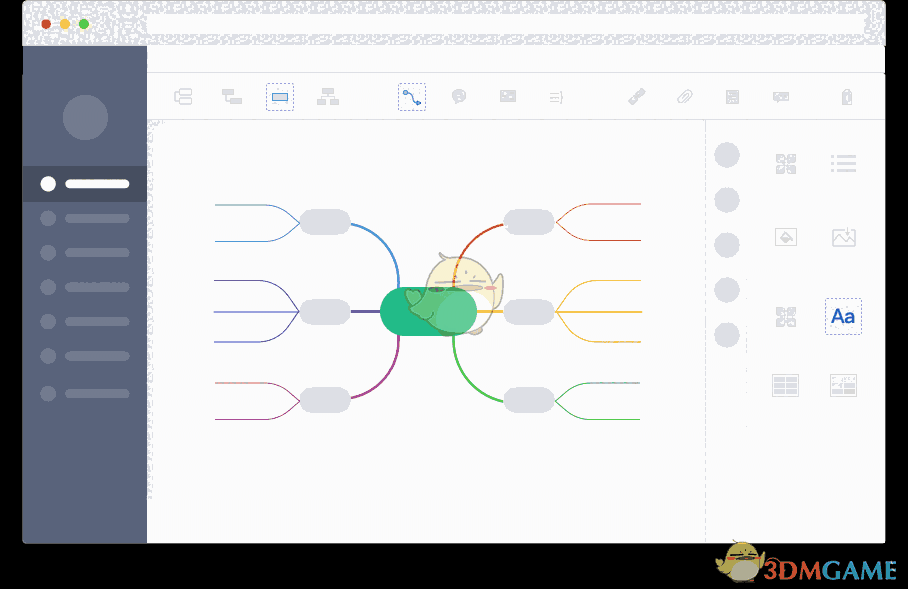Select the gray topic on the purple branch
The height and width of the screenshot is (589, 908).
[325, 312]
